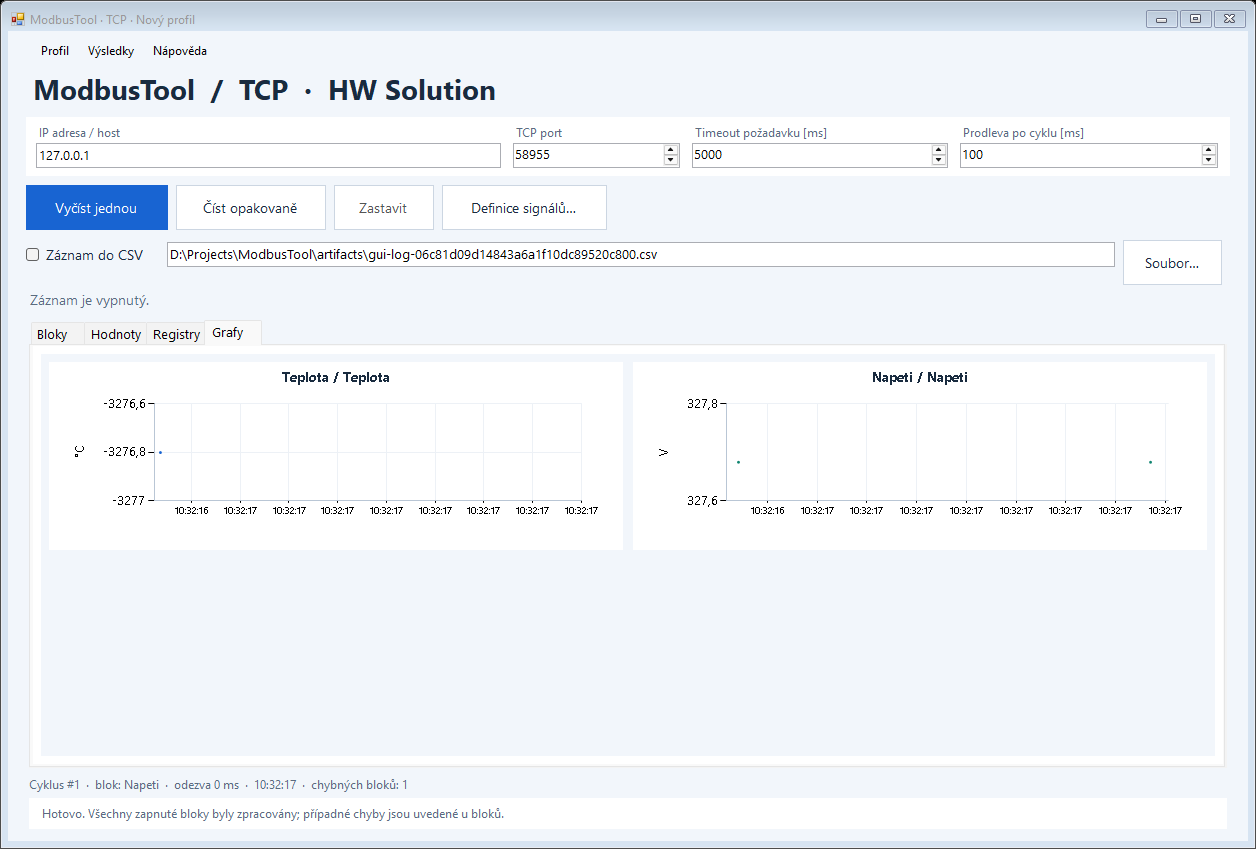Close the ModbusTool window
Viewport: 1256px width, 849px height.
[1229, 18]
